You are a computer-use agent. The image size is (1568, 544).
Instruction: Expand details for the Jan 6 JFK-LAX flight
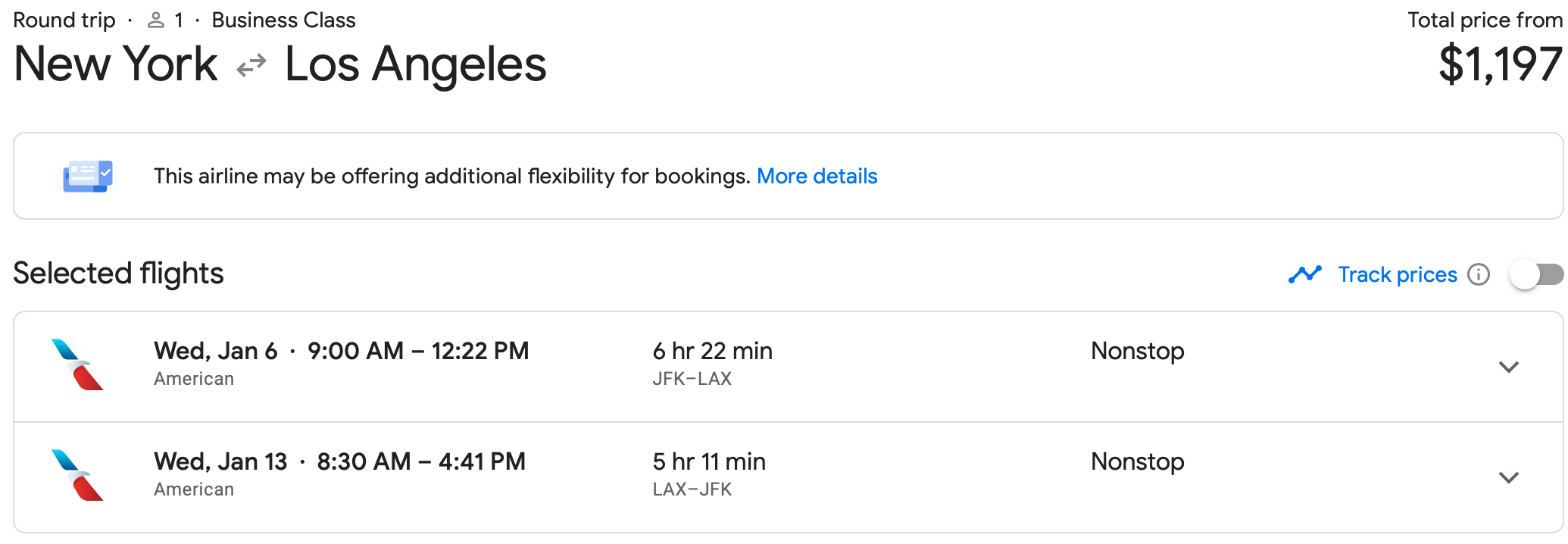1509,367
